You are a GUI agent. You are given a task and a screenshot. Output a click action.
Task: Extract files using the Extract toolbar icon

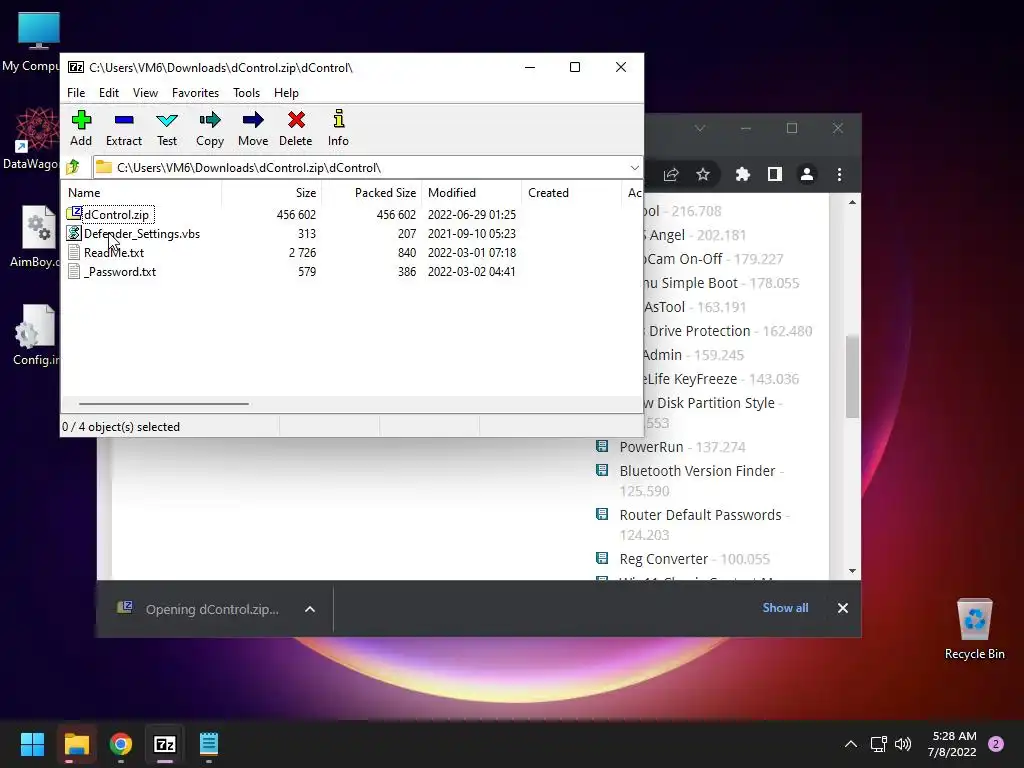point(123,128)
